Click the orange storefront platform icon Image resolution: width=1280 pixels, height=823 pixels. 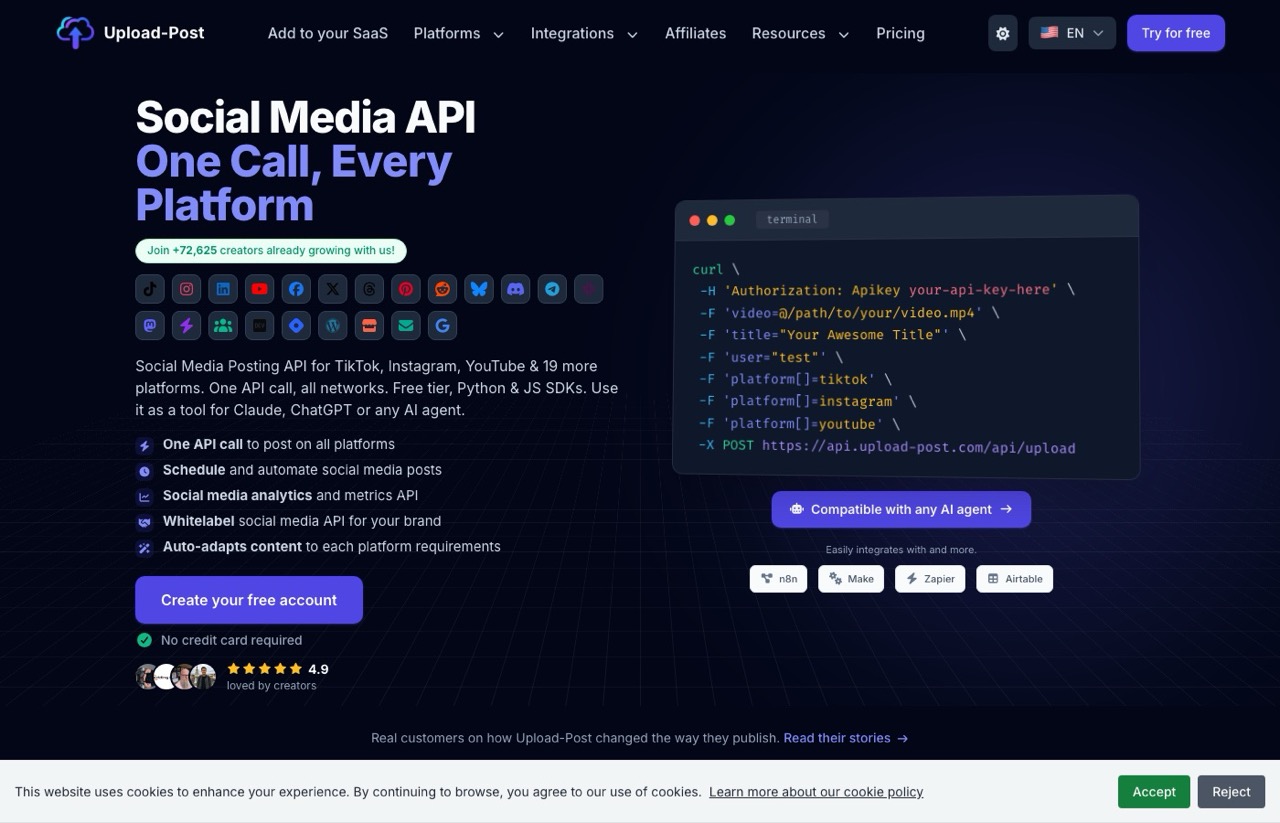(369, 325)
